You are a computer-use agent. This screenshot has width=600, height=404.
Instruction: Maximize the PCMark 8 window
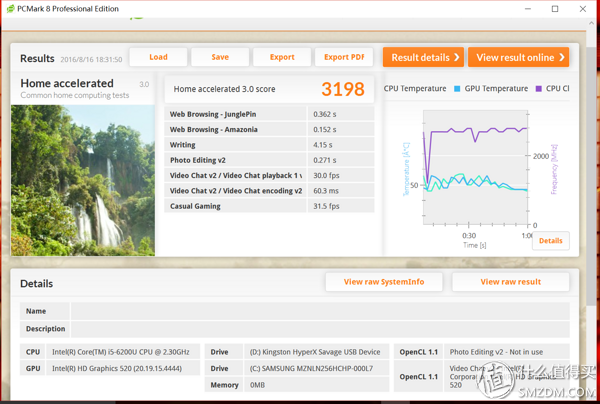tap(555, 9)
